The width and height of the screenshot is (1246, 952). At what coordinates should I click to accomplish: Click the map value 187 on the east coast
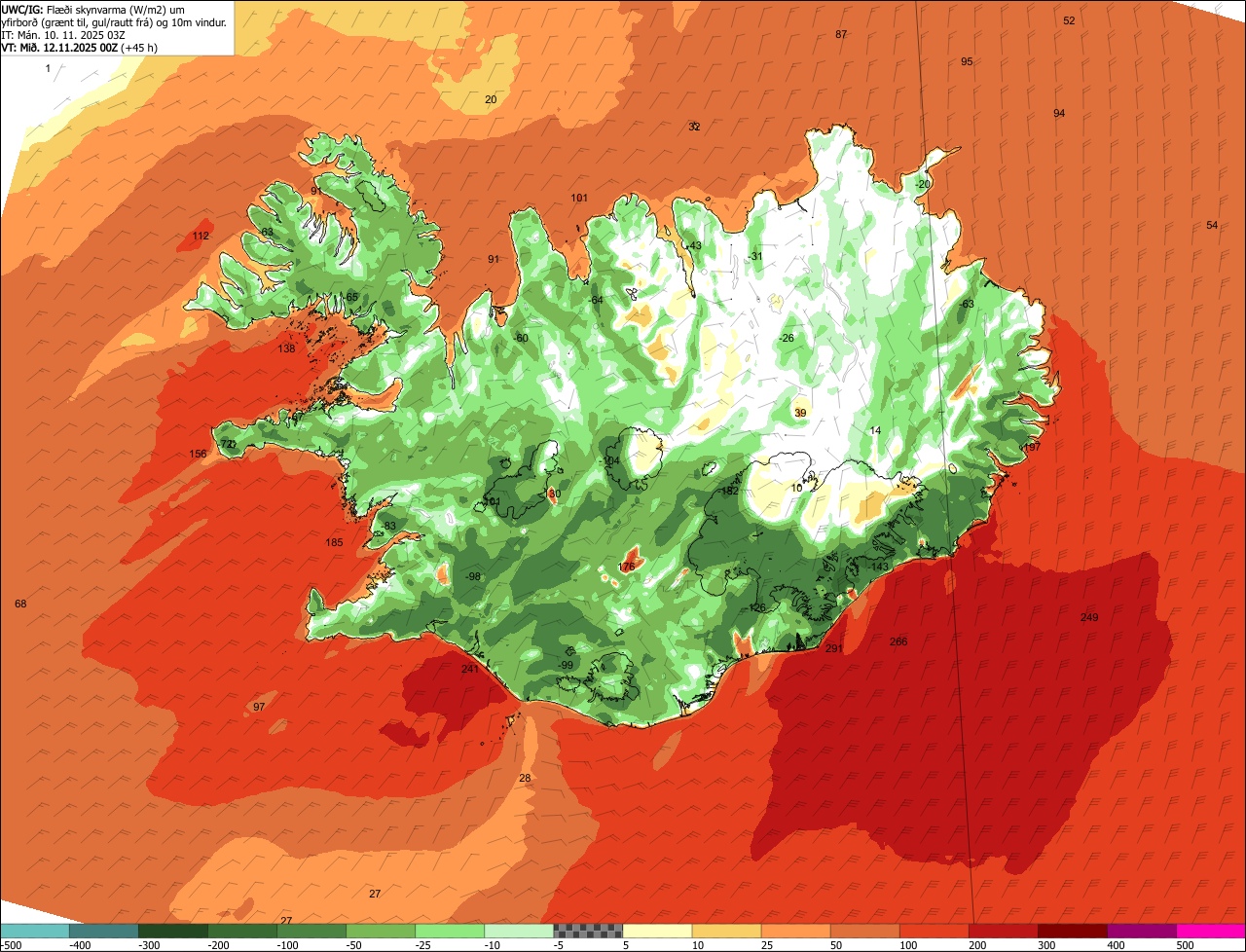(1032, 446)
